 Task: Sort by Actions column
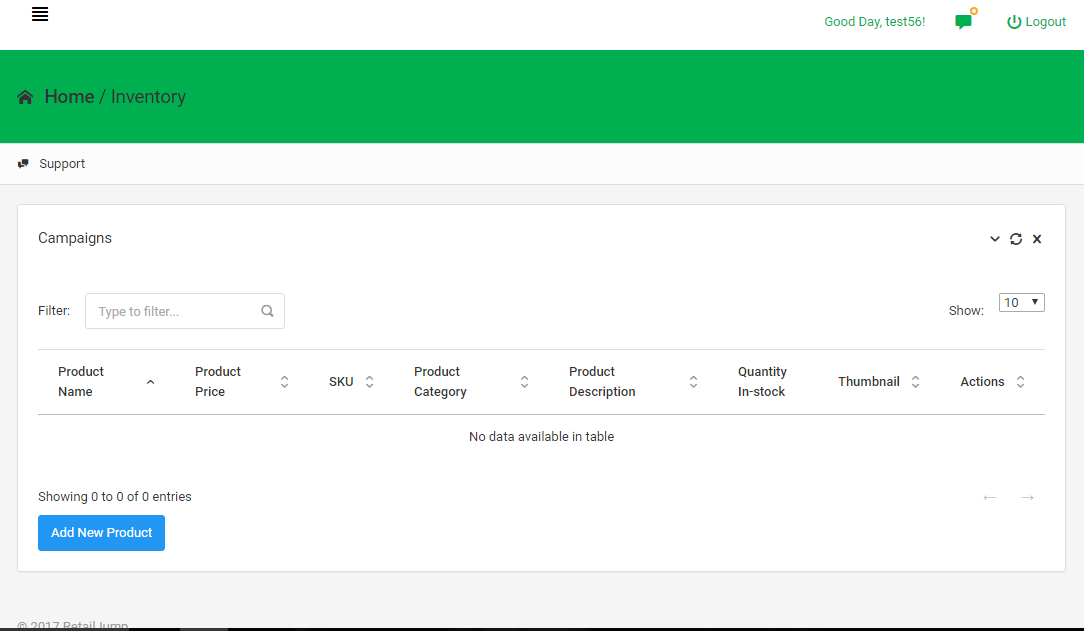992,382
